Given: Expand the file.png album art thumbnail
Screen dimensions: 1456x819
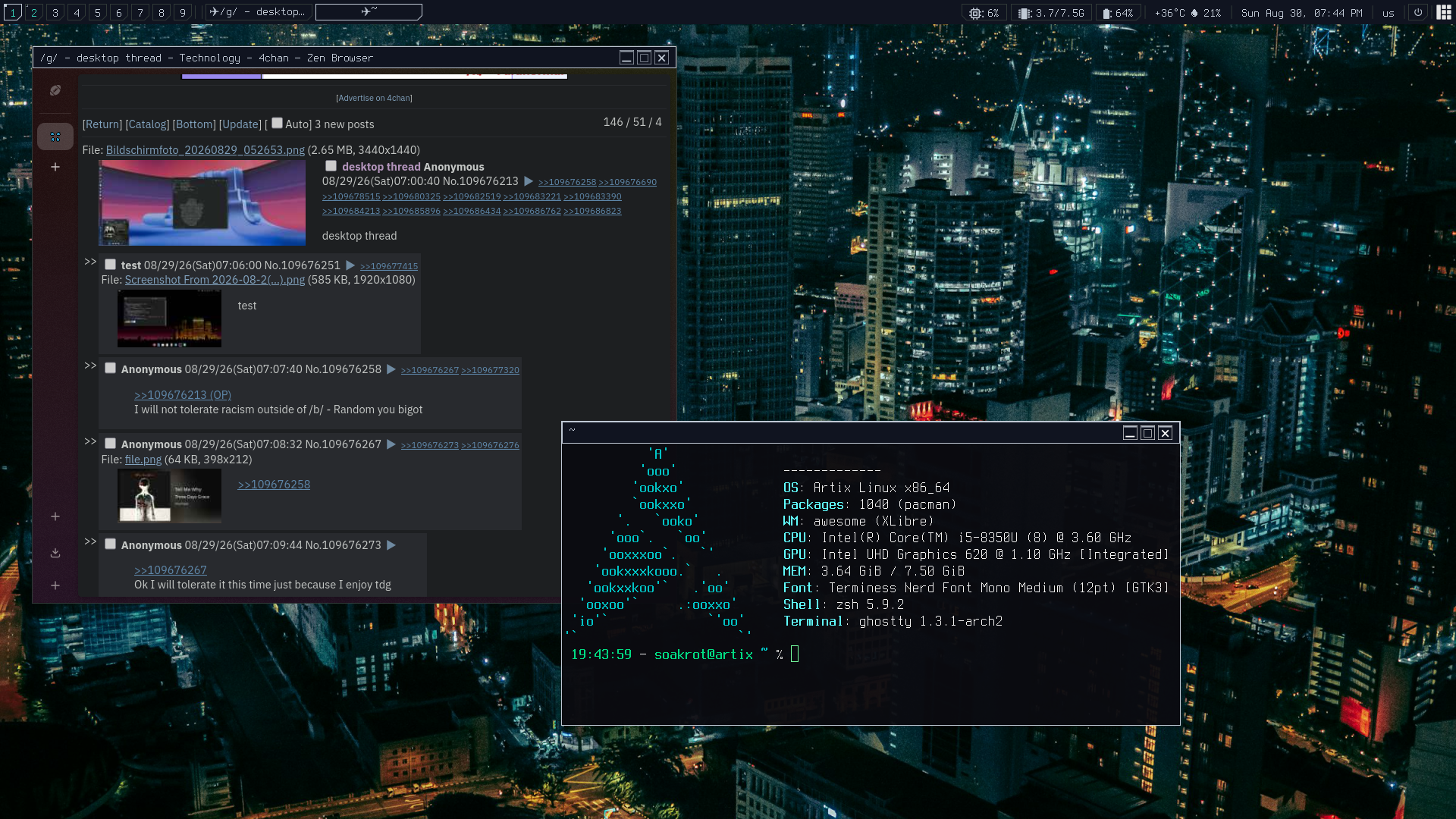Looking at the screenshot, I should point(169,496).
